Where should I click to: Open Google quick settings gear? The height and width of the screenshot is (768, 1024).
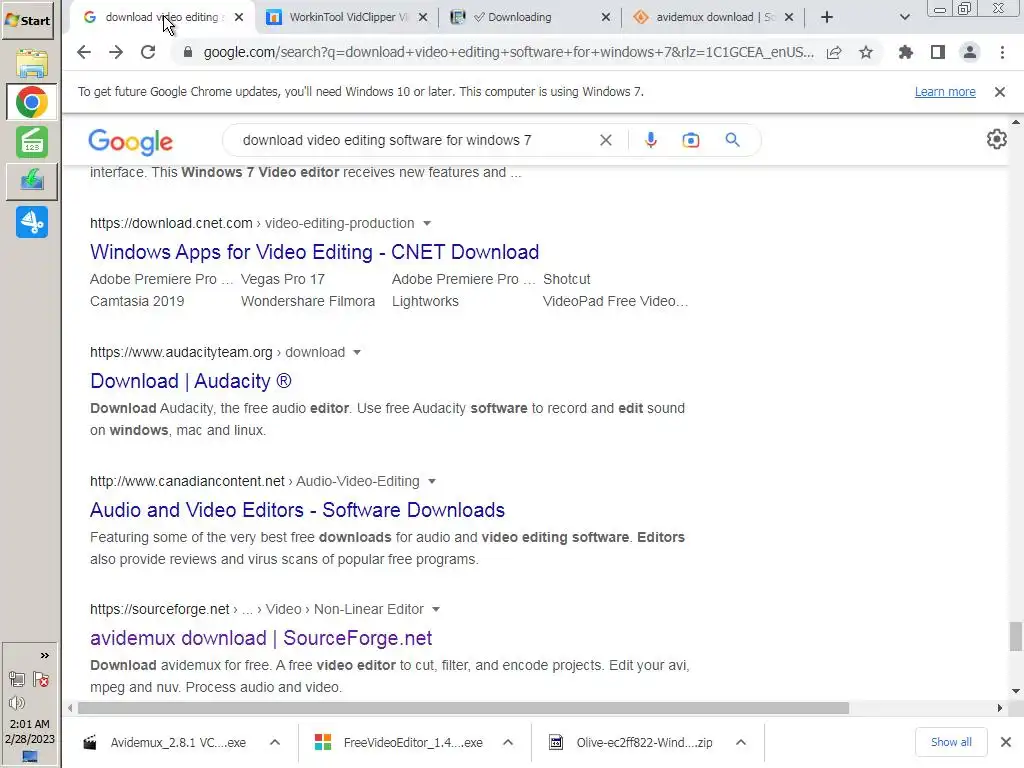point(997,139)
